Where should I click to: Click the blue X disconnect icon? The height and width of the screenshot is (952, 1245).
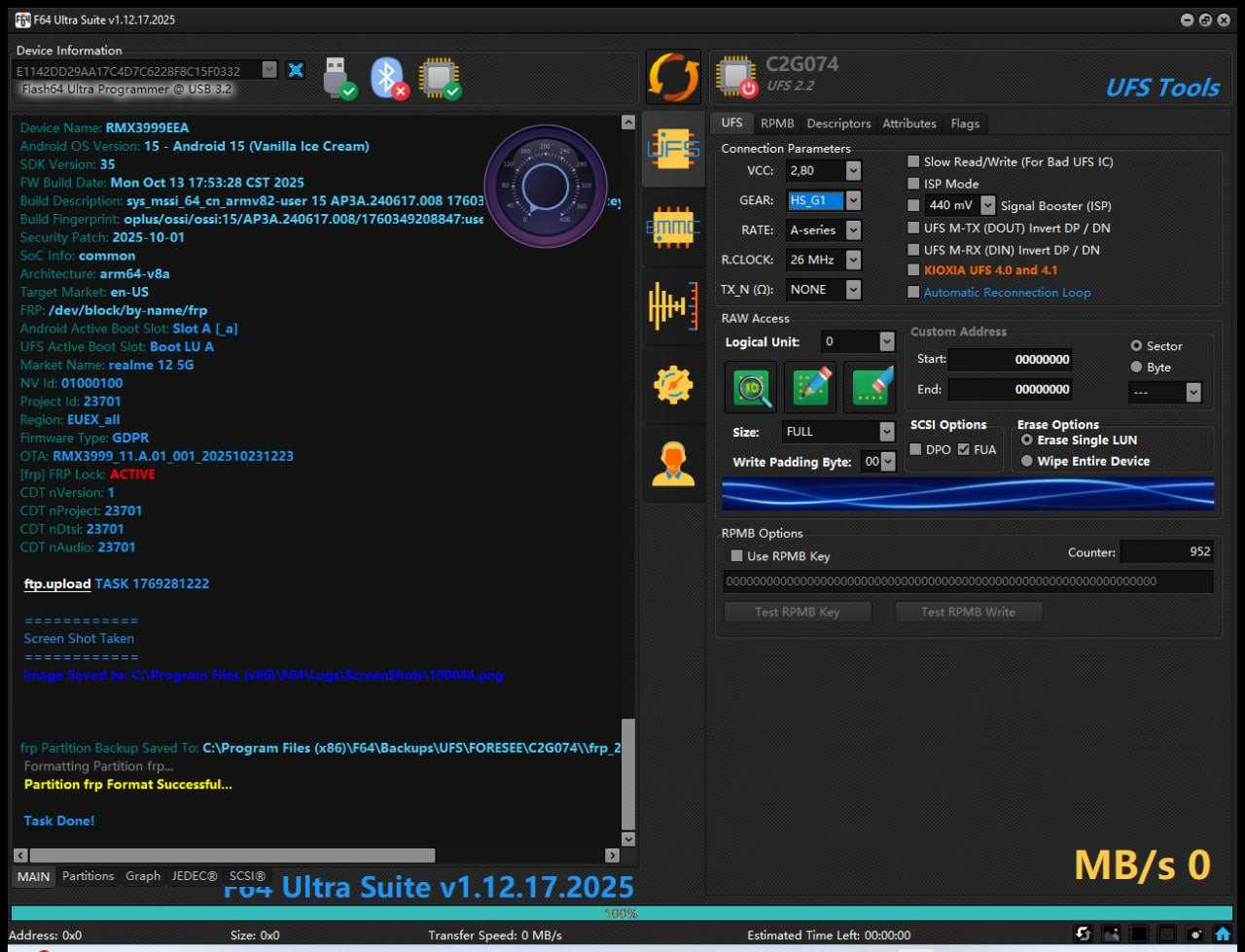(x=296, y=70)
